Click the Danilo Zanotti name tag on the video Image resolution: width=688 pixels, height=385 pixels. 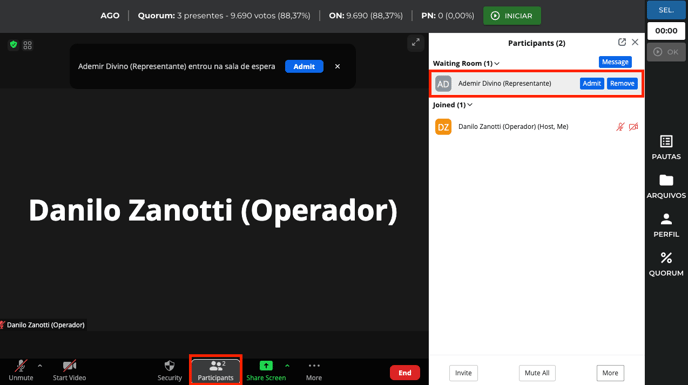pyautogui.click(x=43, y=325)
